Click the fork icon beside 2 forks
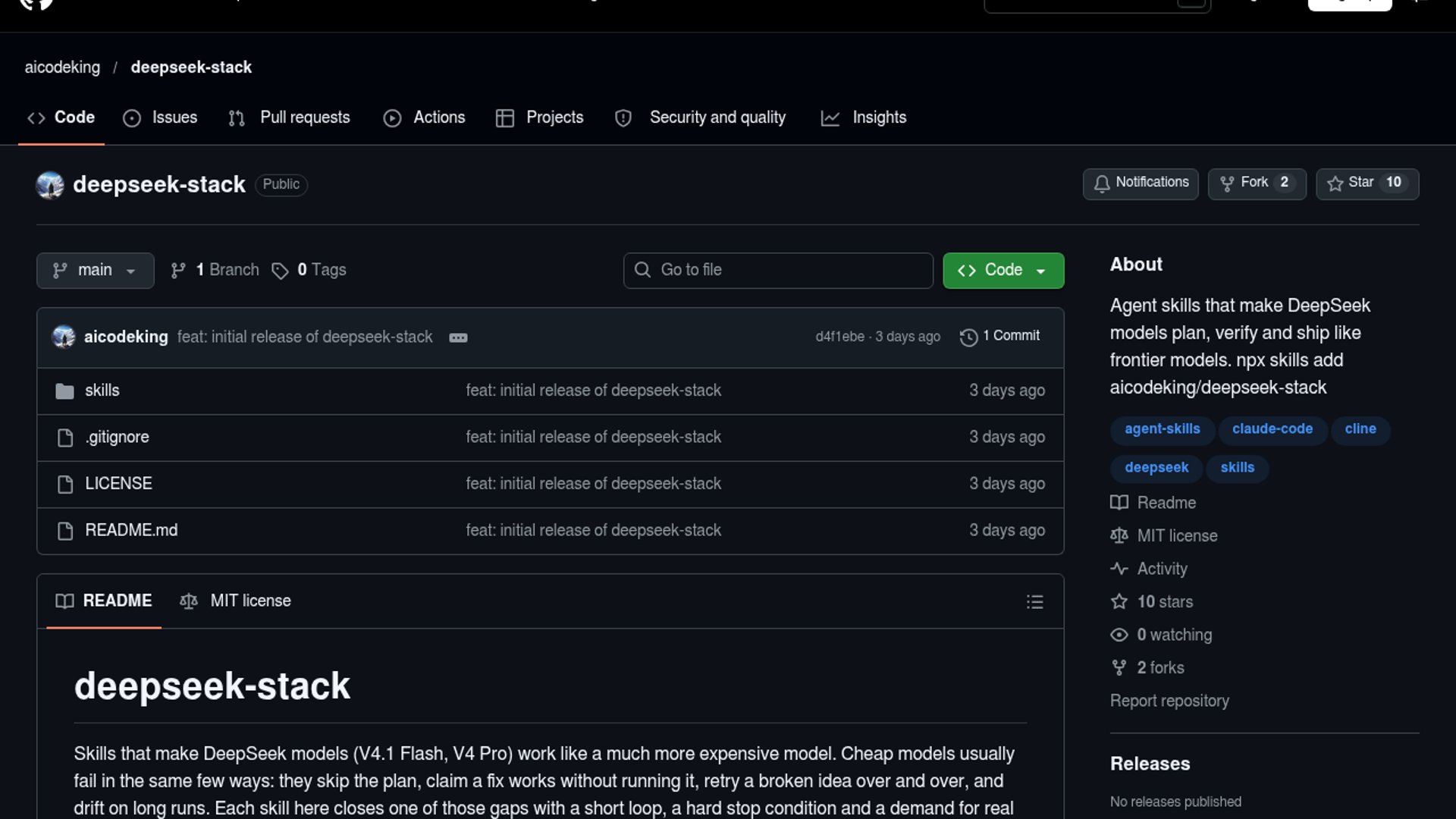The image size is (1456, 819). click(1119, 668)
